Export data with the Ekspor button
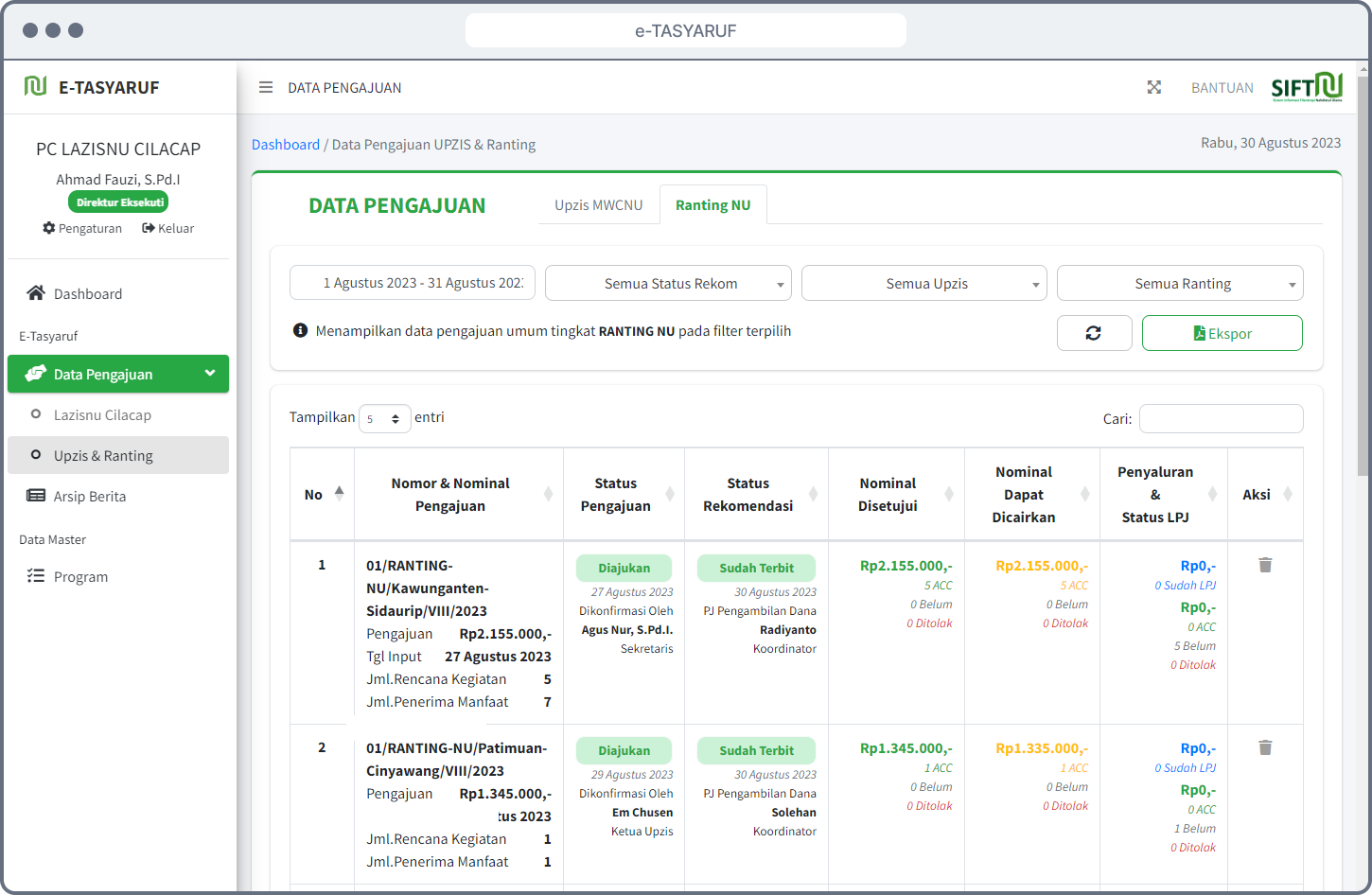The height and width of the screenshot is (895, 1372). (1222, 333)
